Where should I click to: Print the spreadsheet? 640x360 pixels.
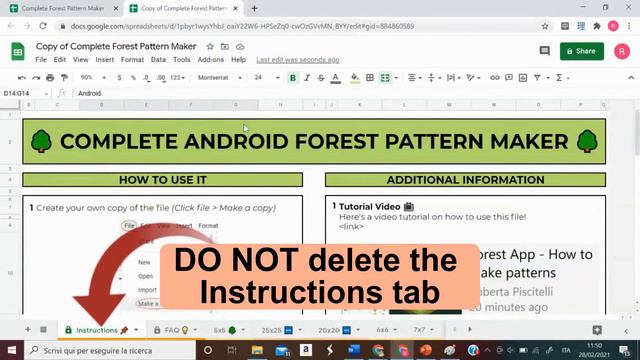tap(50, 78)
